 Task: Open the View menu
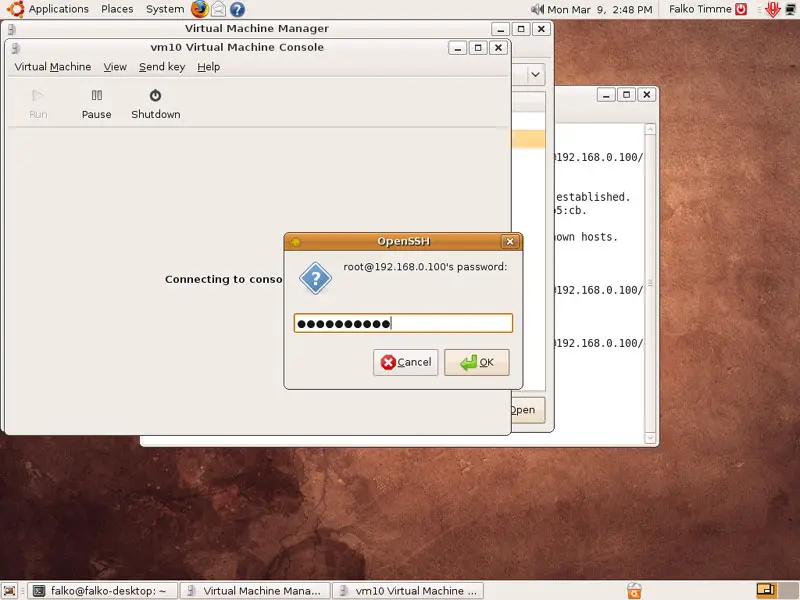[x=115, y=67]
